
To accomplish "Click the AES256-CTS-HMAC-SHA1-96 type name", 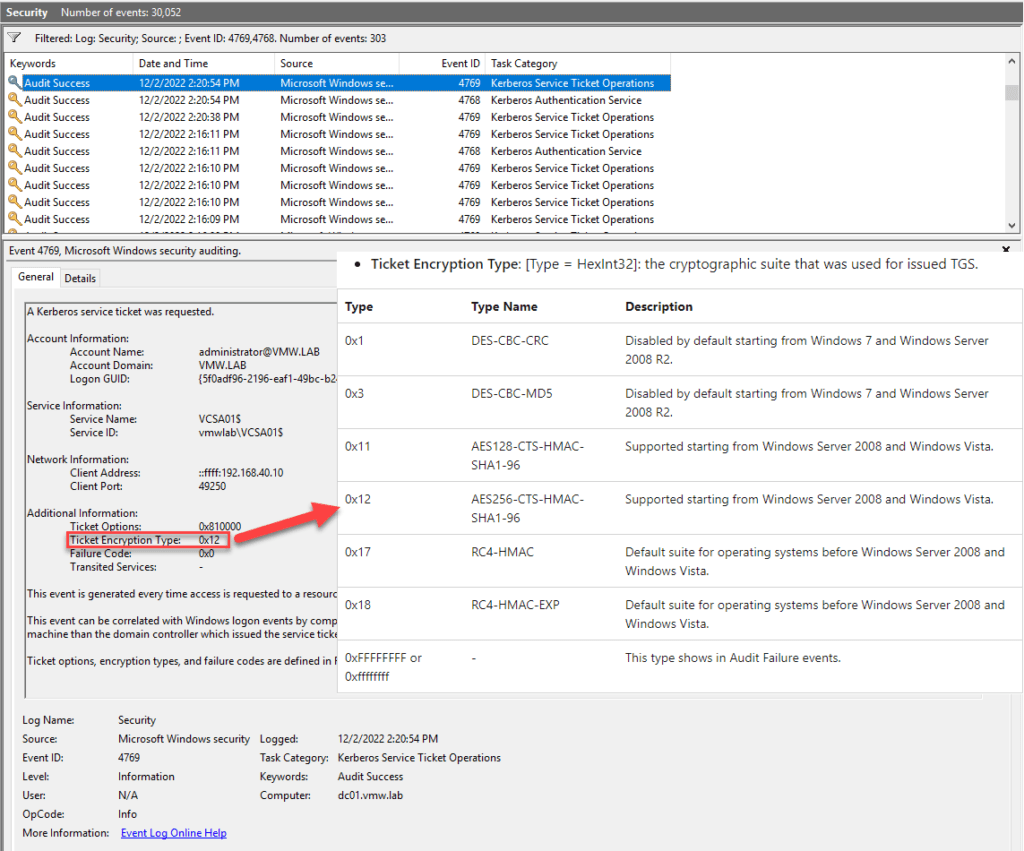I will coord(528,508).
